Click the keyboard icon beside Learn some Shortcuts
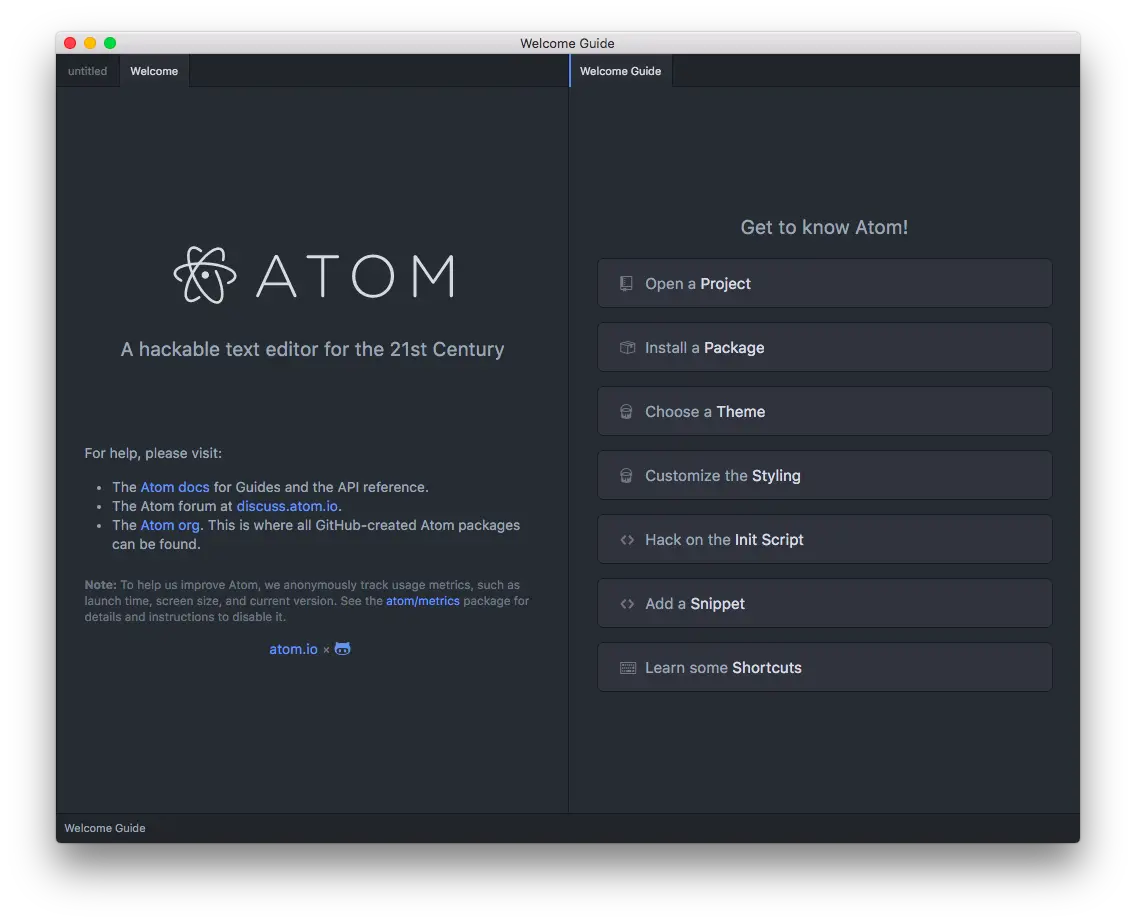Image resolution: width=1136 pixels, height=923 pixels. coord(628,668)
